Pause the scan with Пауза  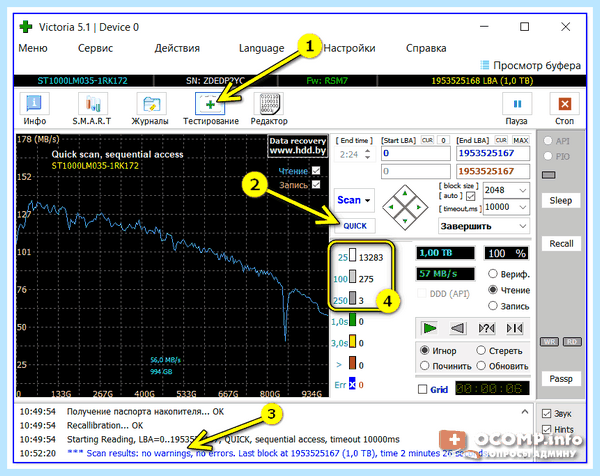[x=517, y=109]
